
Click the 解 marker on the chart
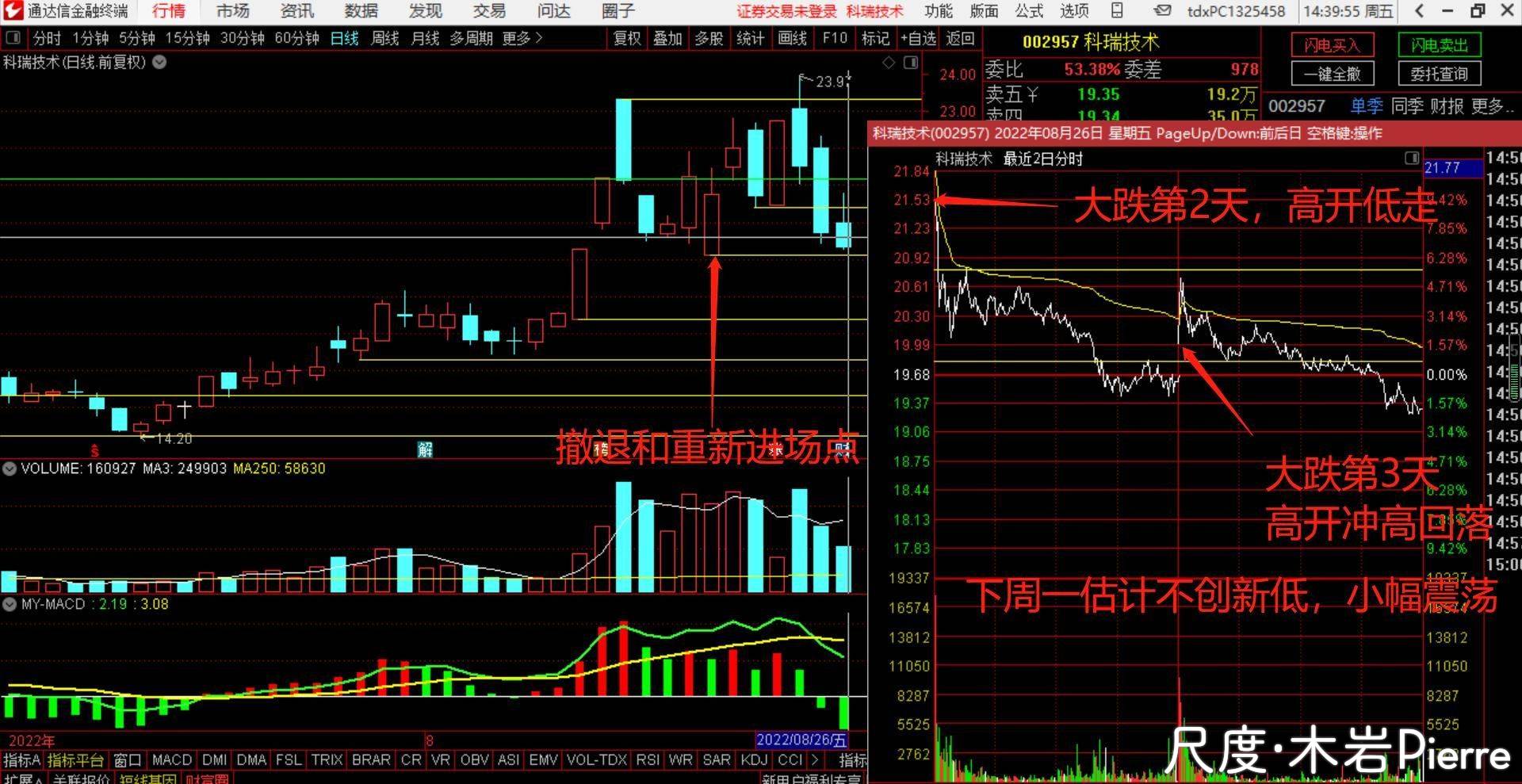pyautogui.click(x=425, y=449)
